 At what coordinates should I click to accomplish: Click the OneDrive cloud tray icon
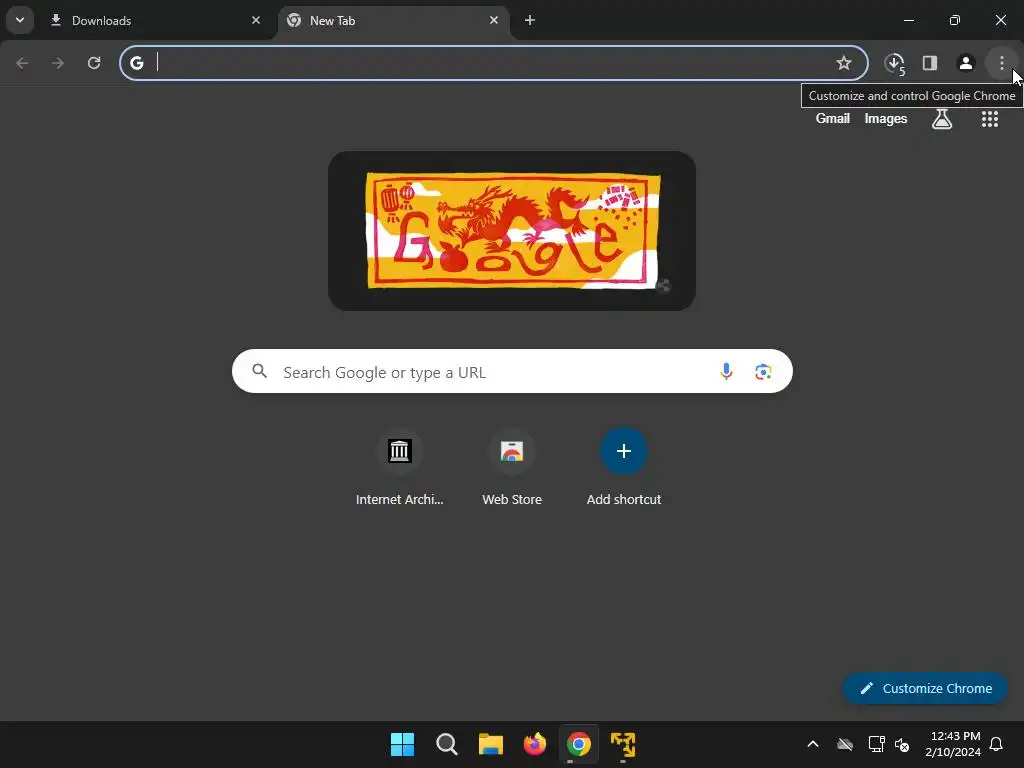pyautogui.click(x=845, y=744)
